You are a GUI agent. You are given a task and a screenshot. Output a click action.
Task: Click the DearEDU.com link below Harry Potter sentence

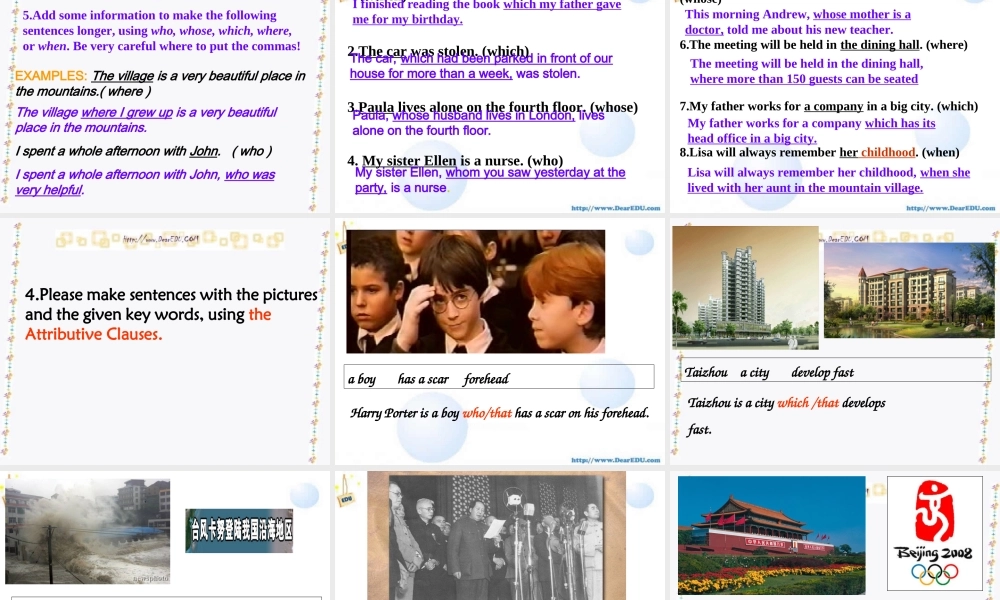point(615,460)
